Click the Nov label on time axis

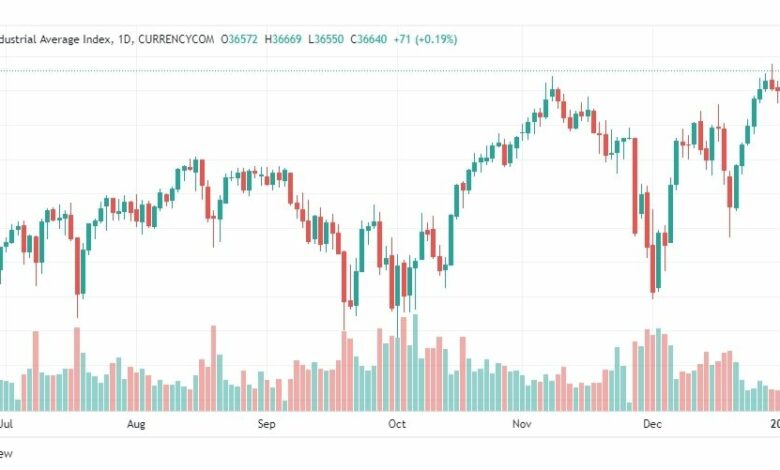coord(522,424)
